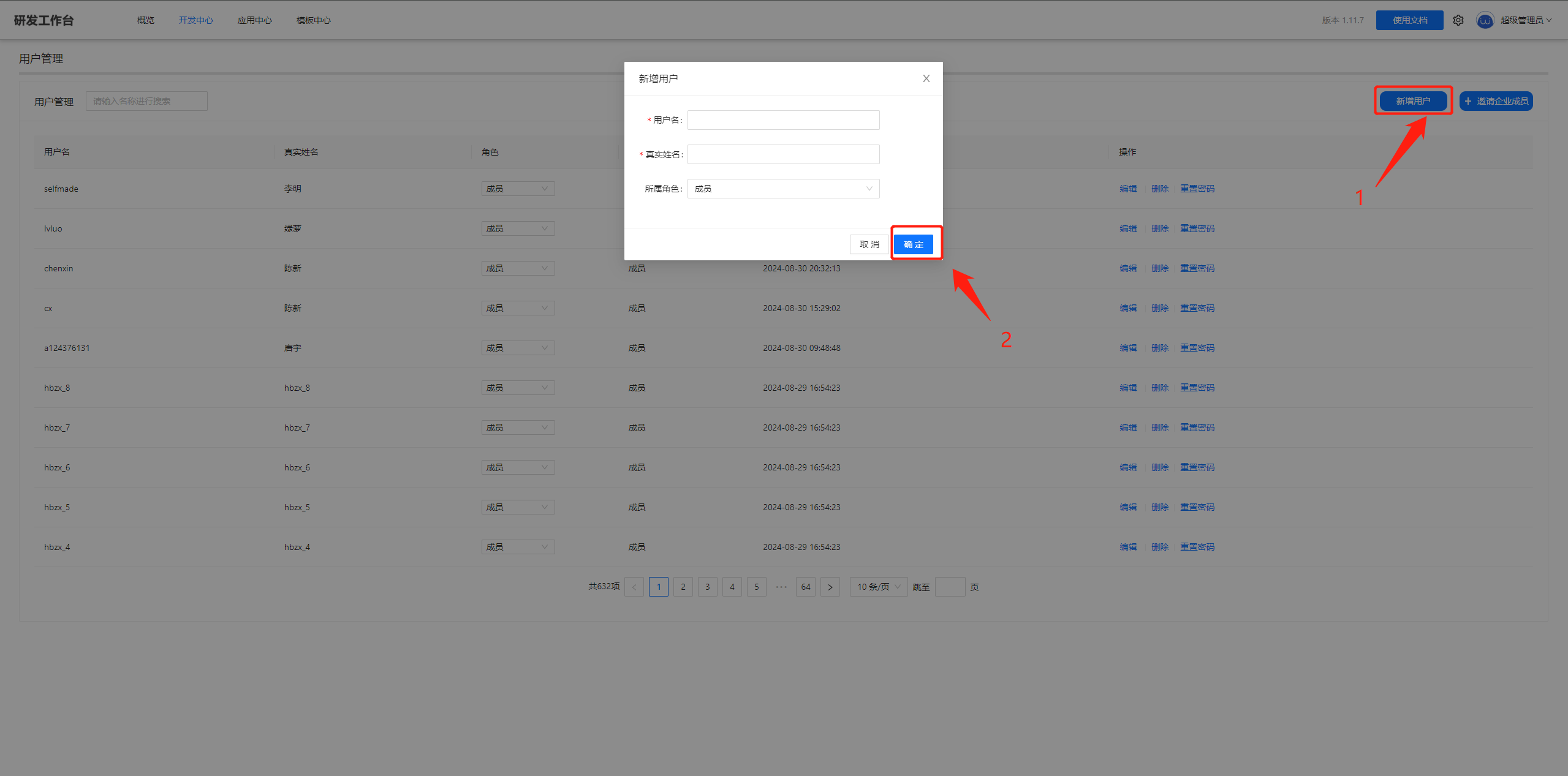Select current page 1 button
The width and height of the screenshot is (1568, 776).
coord(658,587)
